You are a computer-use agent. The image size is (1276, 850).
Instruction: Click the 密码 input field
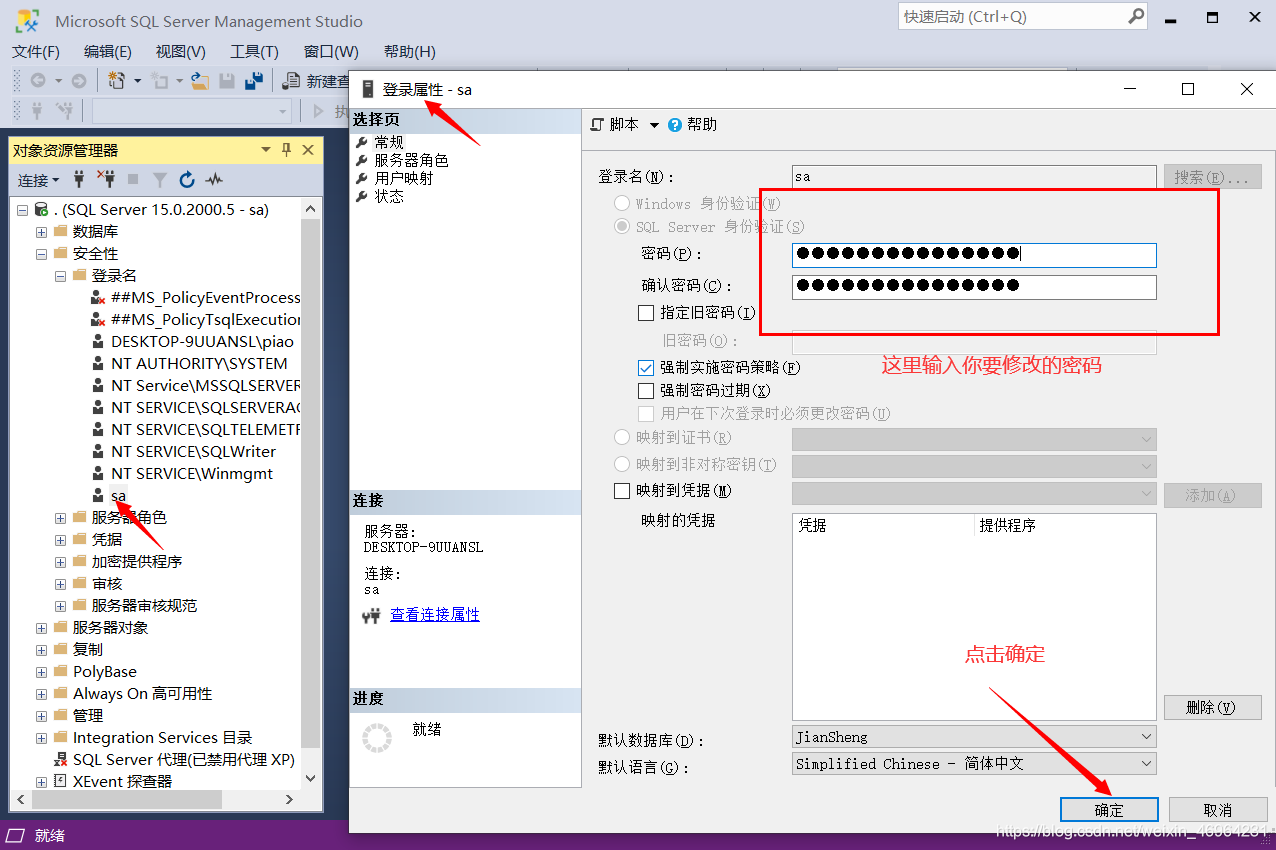coord(974,255)
